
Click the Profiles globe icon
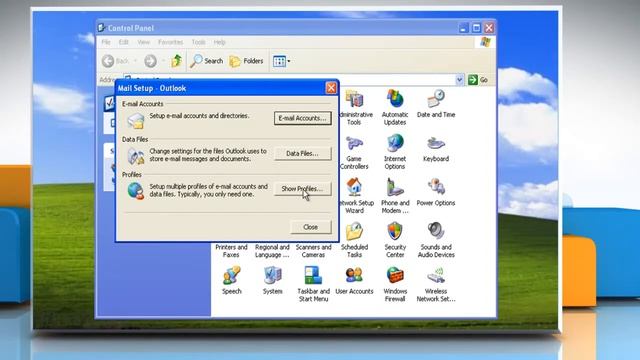136,191
